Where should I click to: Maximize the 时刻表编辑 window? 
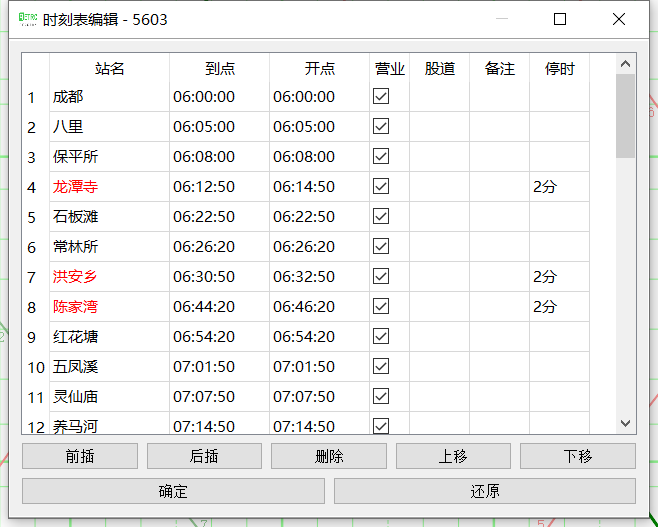coord(560,19)
